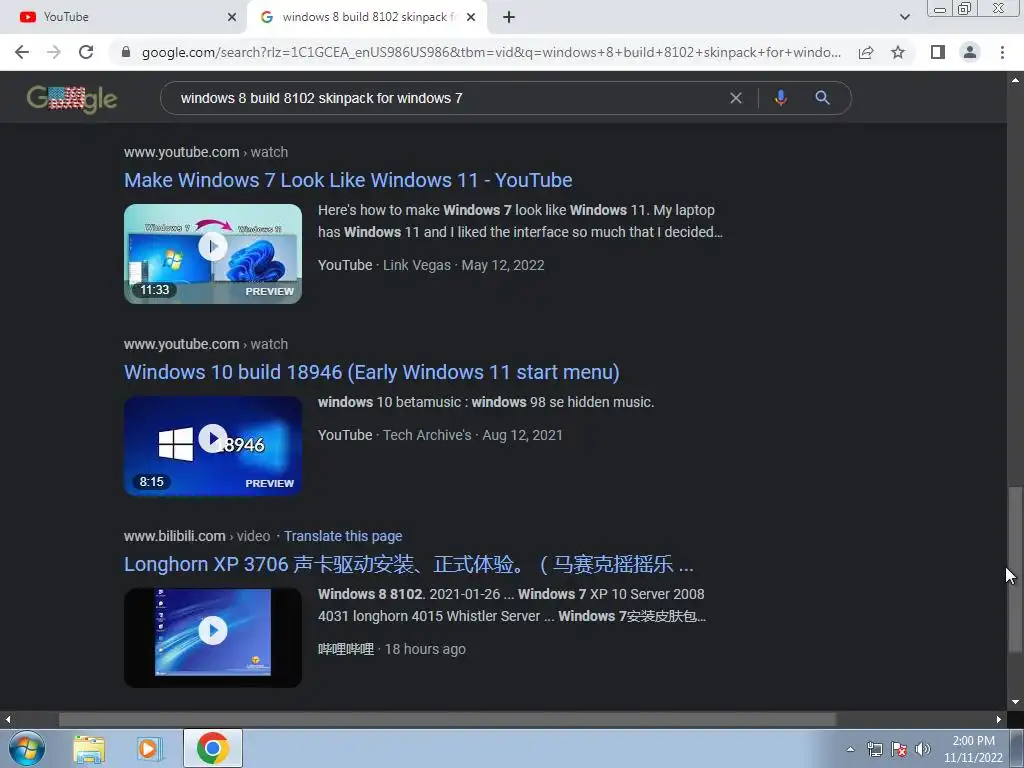
Task: Select the windows 8 build 8102 tab
Action: (368, 17)
